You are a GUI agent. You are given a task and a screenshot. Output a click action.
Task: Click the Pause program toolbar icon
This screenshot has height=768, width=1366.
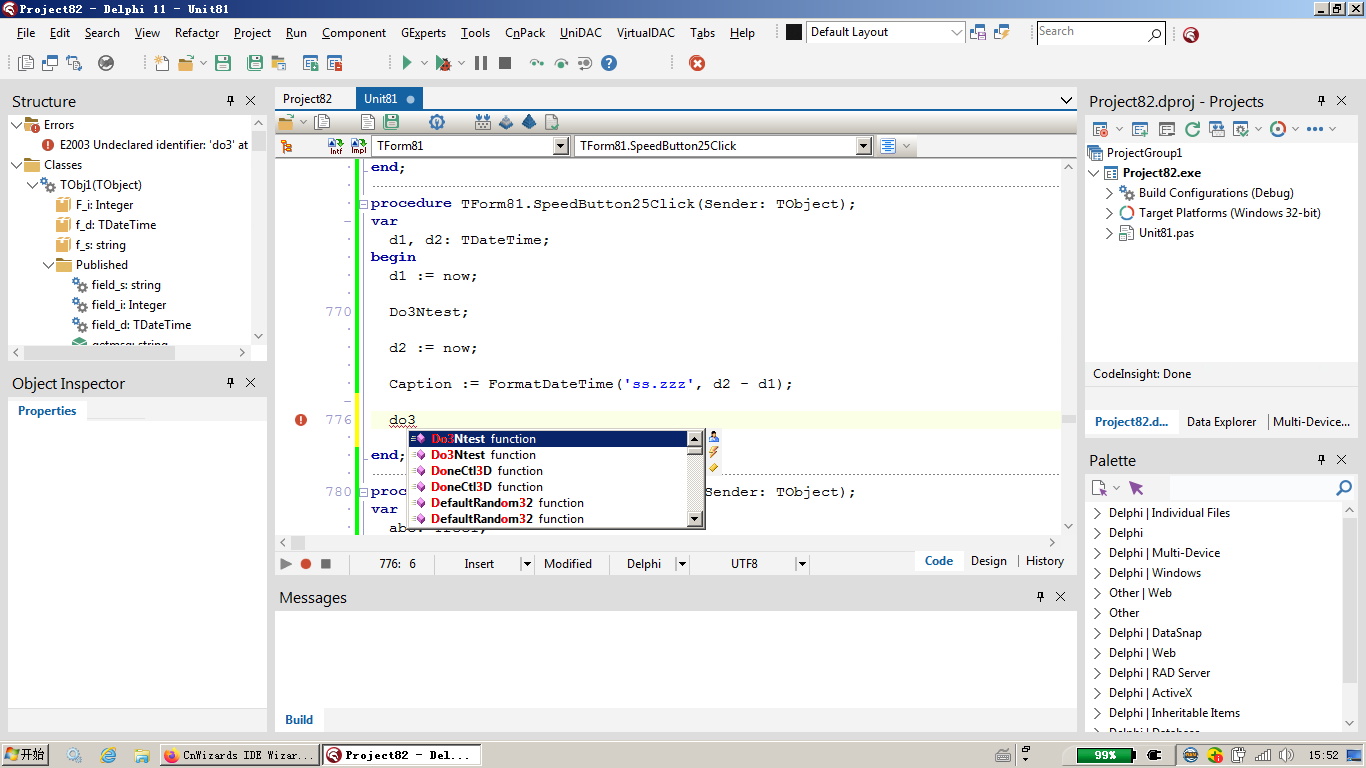click(481, 63)
